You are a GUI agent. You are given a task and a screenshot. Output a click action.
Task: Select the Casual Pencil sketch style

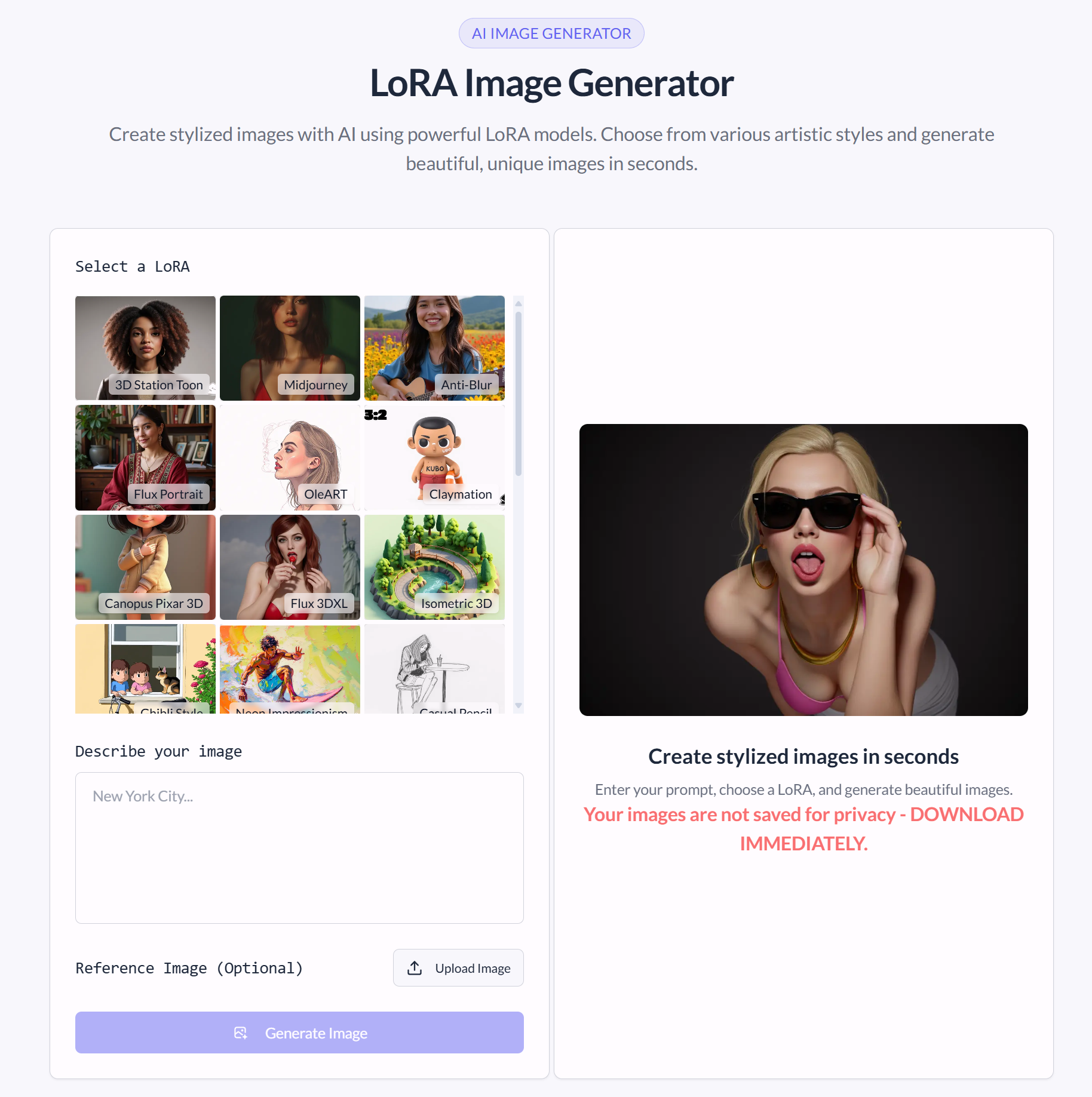pyautogui.click(x=434, y=669)
